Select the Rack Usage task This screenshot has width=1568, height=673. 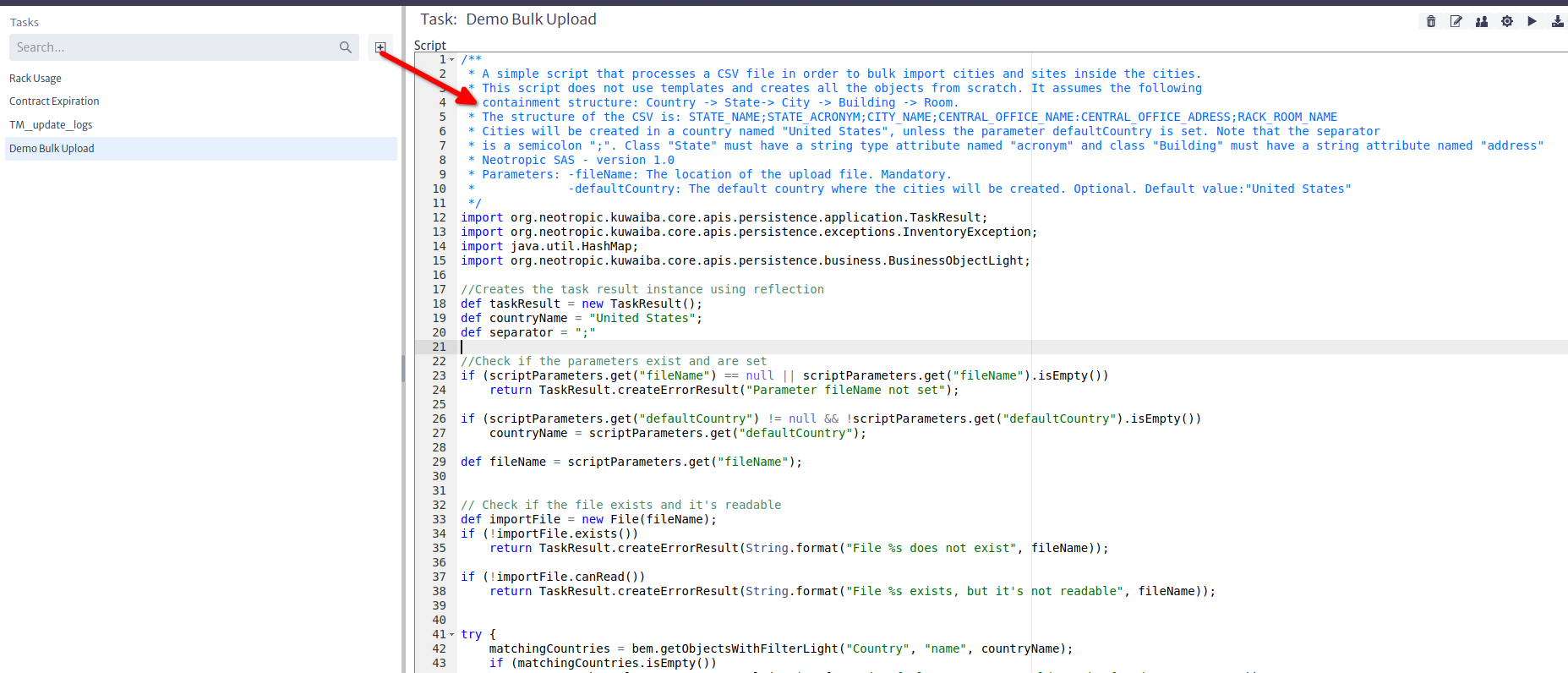tap(36, 79)
